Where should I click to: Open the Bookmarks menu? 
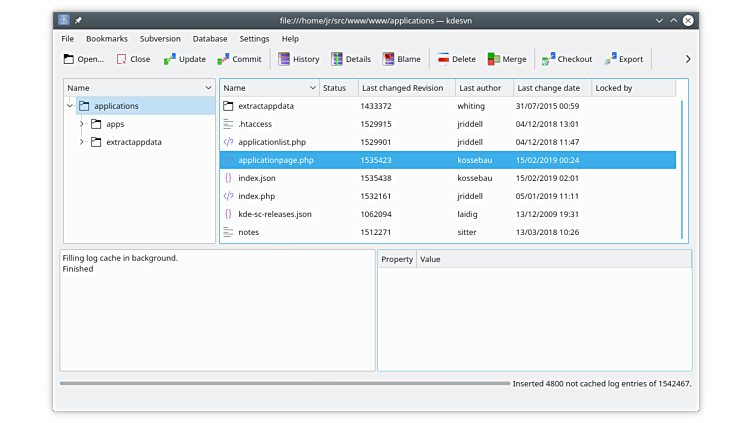point(107,38)
